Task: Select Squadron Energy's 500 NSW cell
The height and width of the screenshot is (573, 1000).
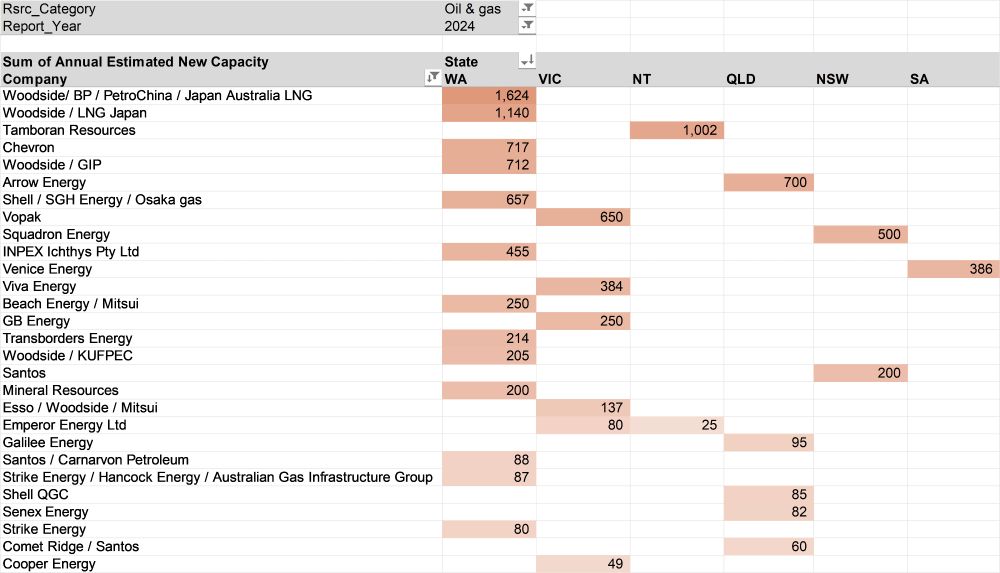Action: (860, 234)
